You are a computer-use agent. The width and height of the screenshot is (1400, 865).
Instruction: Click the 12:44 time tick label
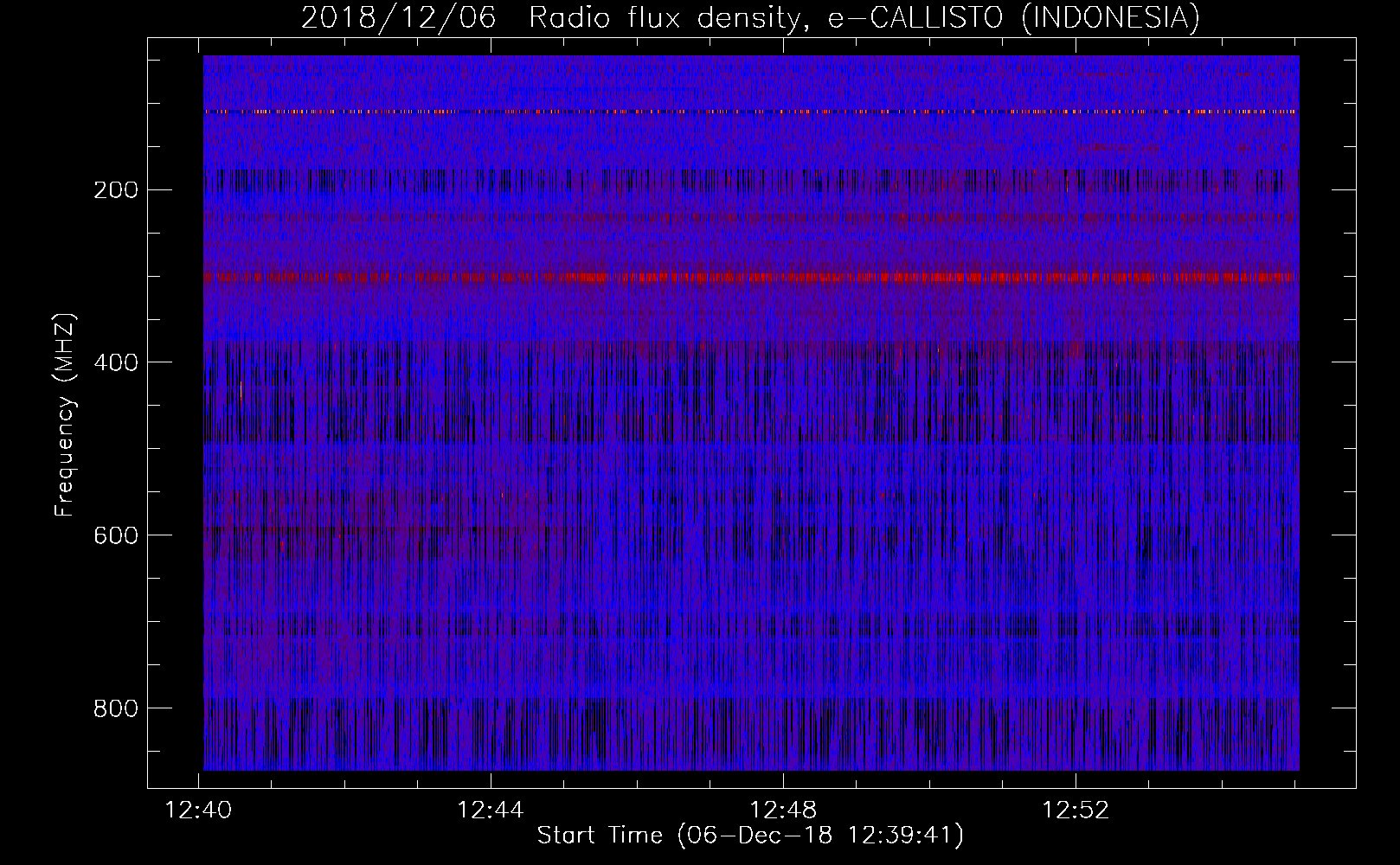(491, 811)
